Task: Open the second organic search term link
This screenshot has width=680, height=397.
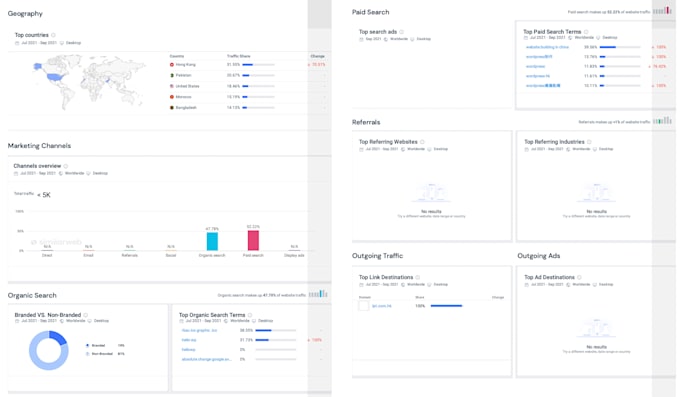Action: [x=189, y=340]
